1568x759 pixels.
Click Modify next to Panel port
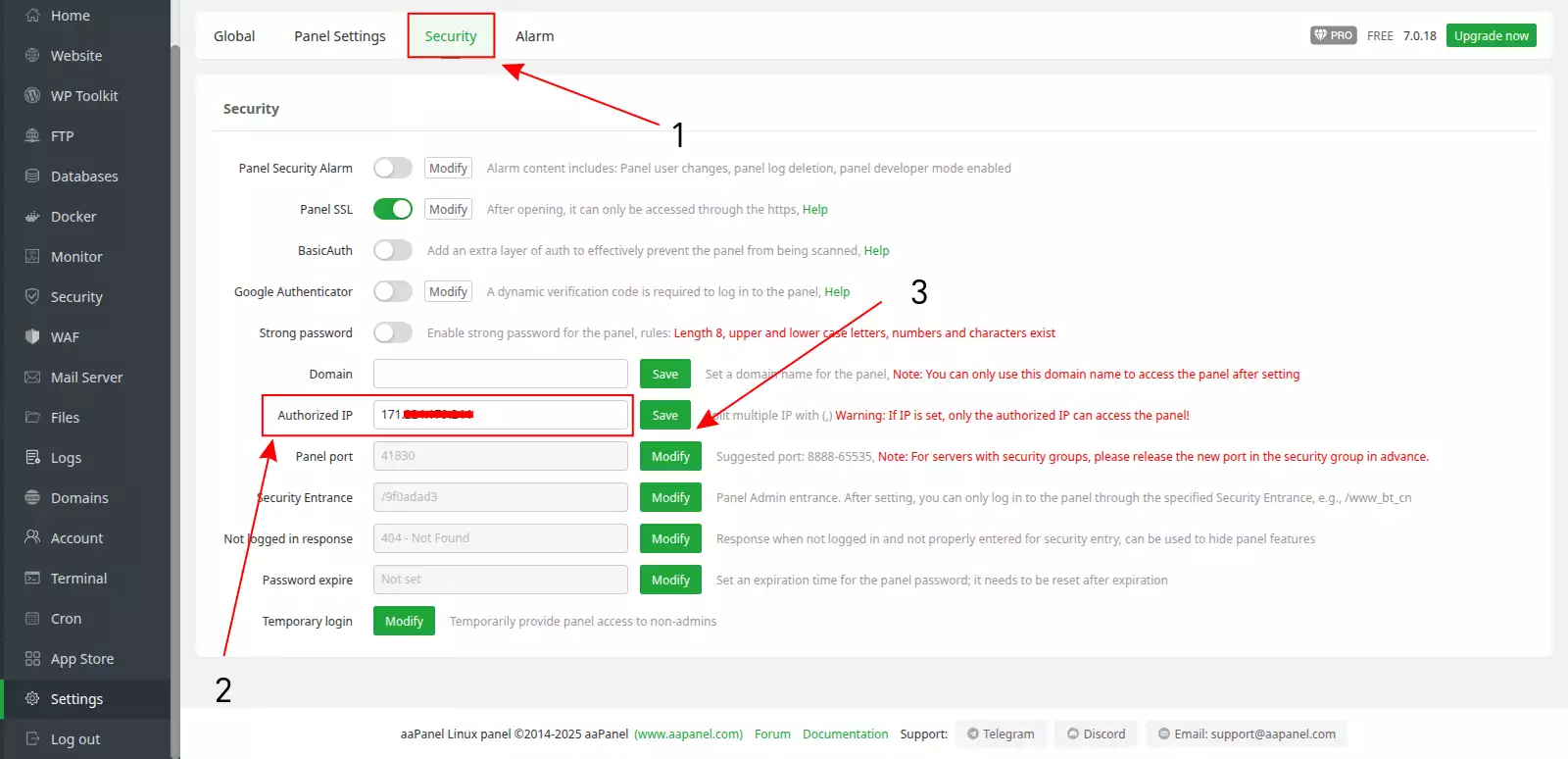tap(670, 457)
